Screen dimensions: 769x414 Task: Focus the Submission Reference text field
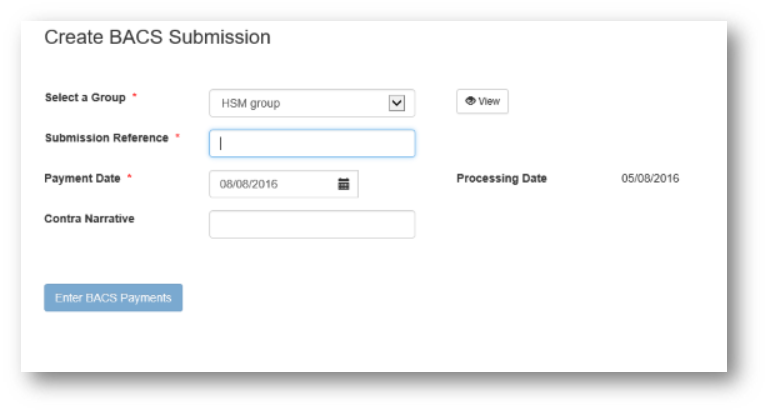point(311,143)
